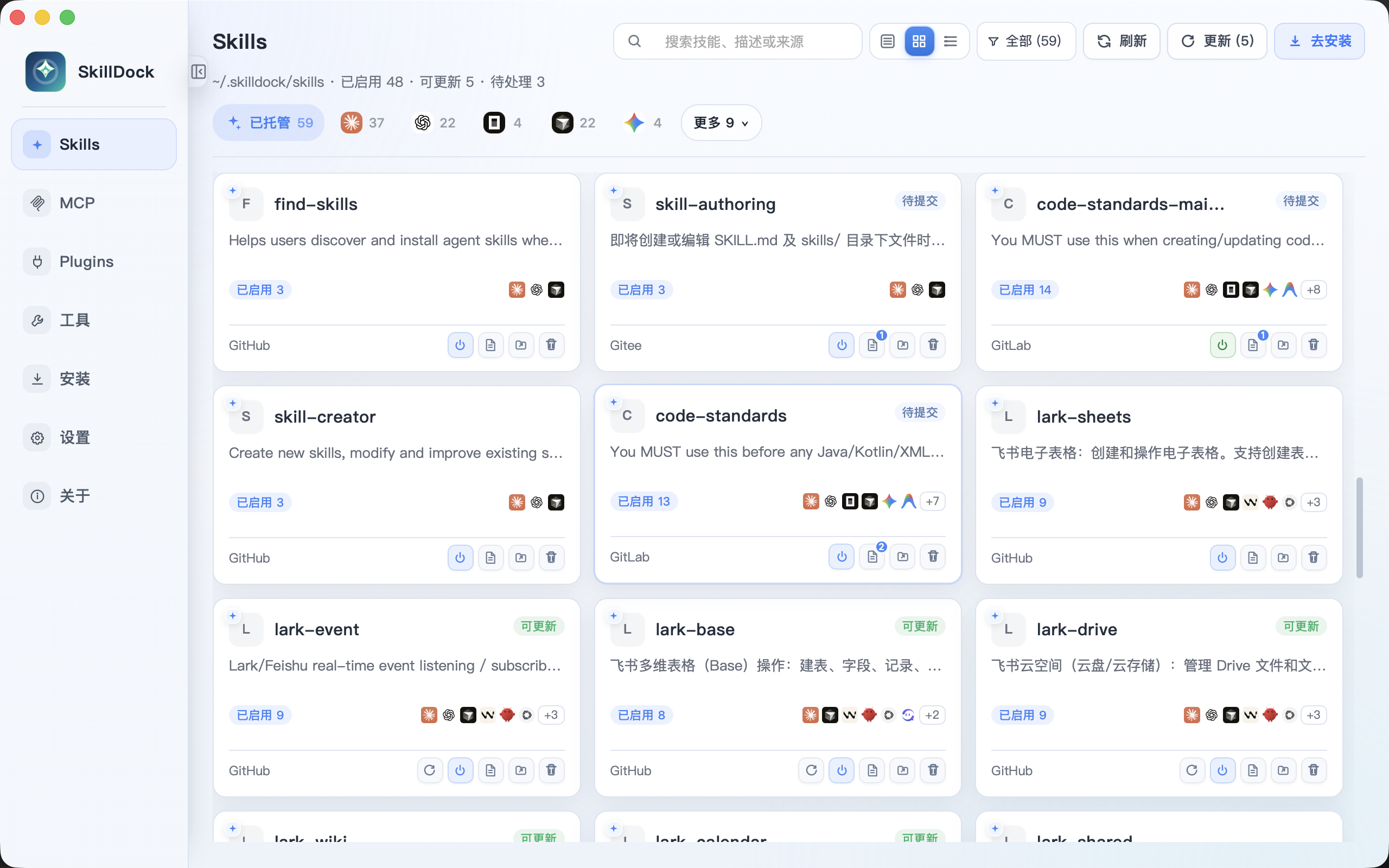1389x868 pixels.
Task: Expand +3 agents on lark-drive
Action: click(x=1314, y=714)
